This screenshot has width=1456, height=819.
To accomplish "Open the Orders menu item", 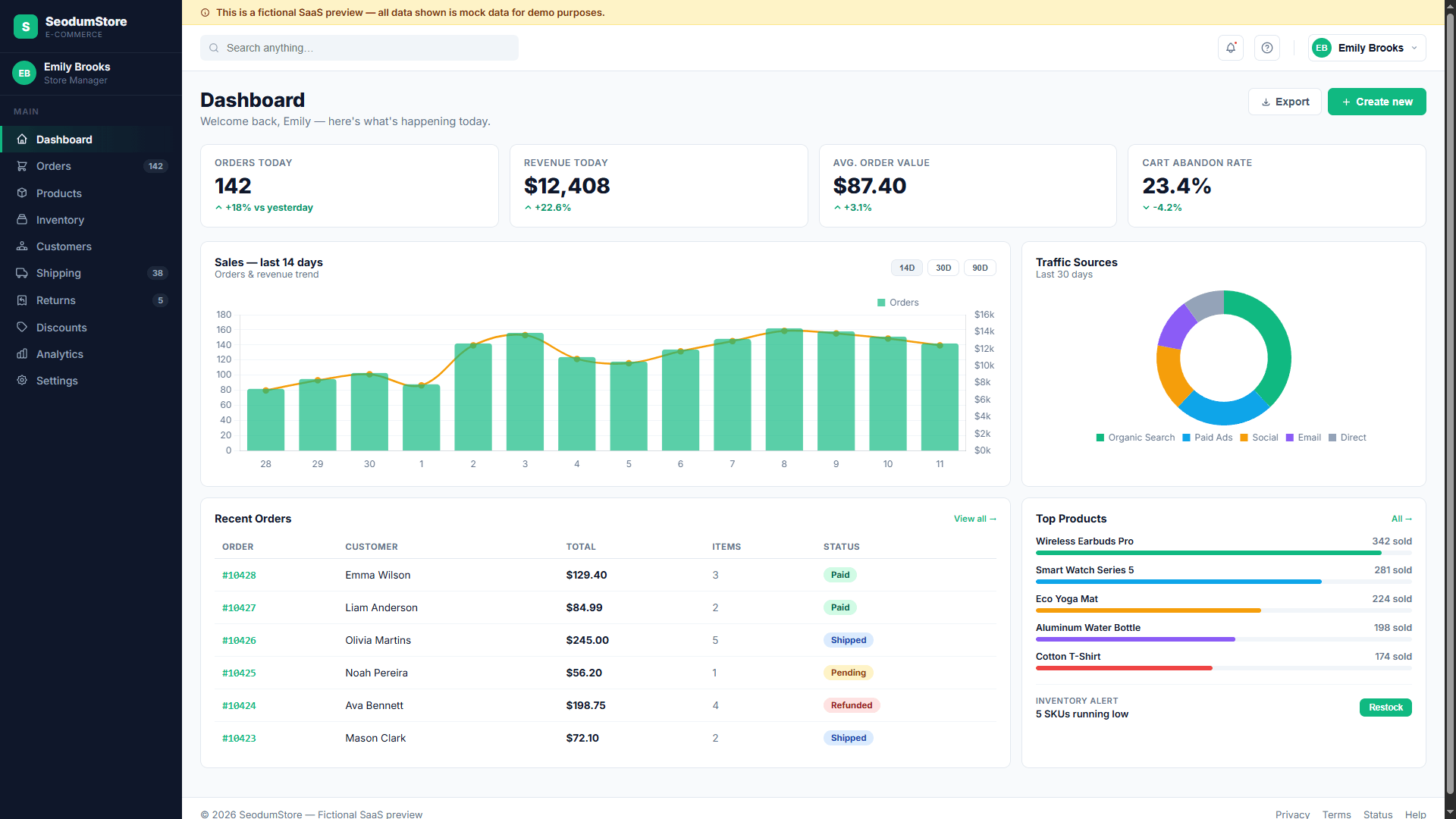I will [91, 166].
